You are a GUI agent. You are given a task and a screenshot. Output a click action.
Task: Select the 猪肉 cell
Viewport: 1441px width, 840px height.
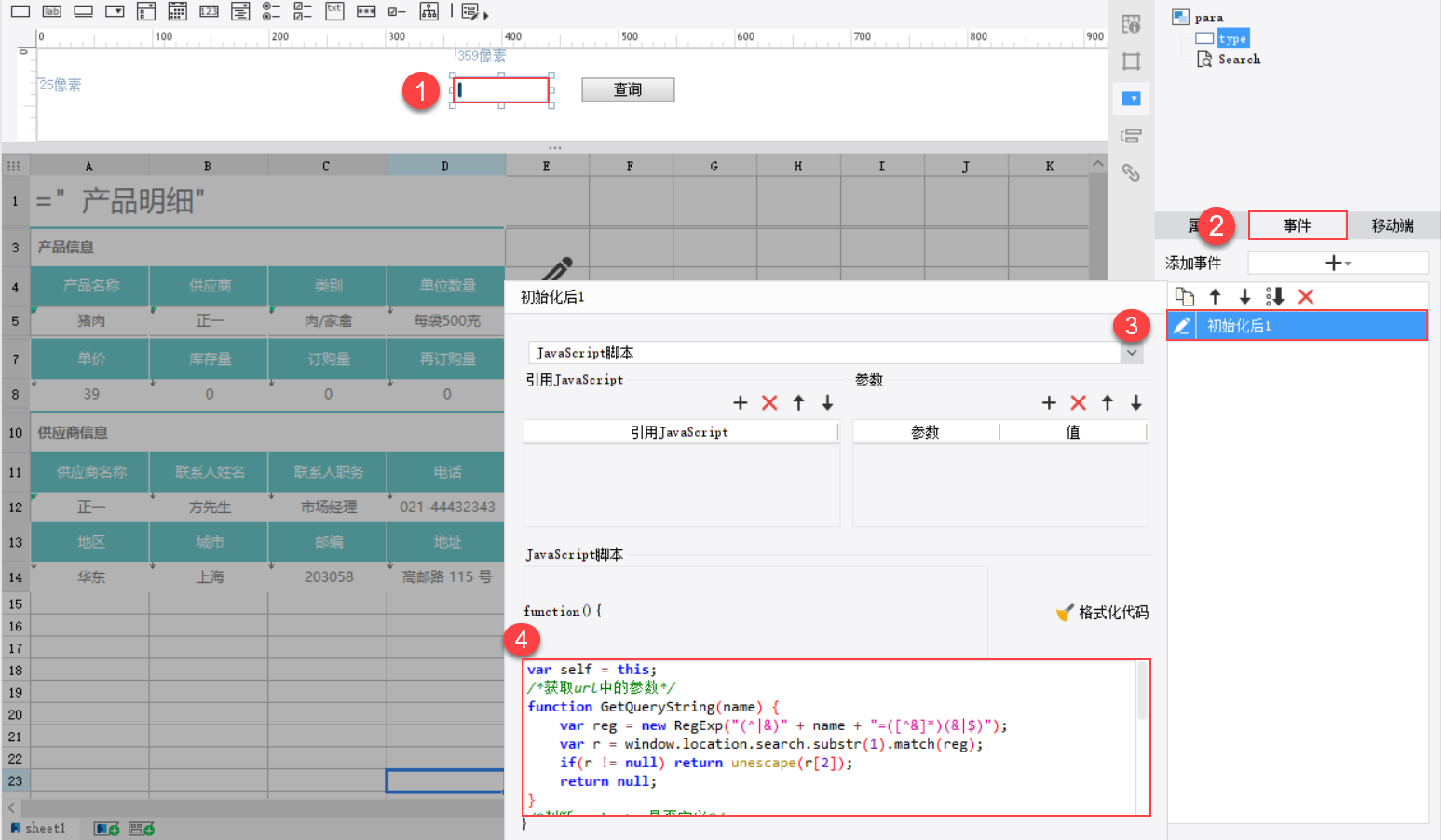(90, 321)
